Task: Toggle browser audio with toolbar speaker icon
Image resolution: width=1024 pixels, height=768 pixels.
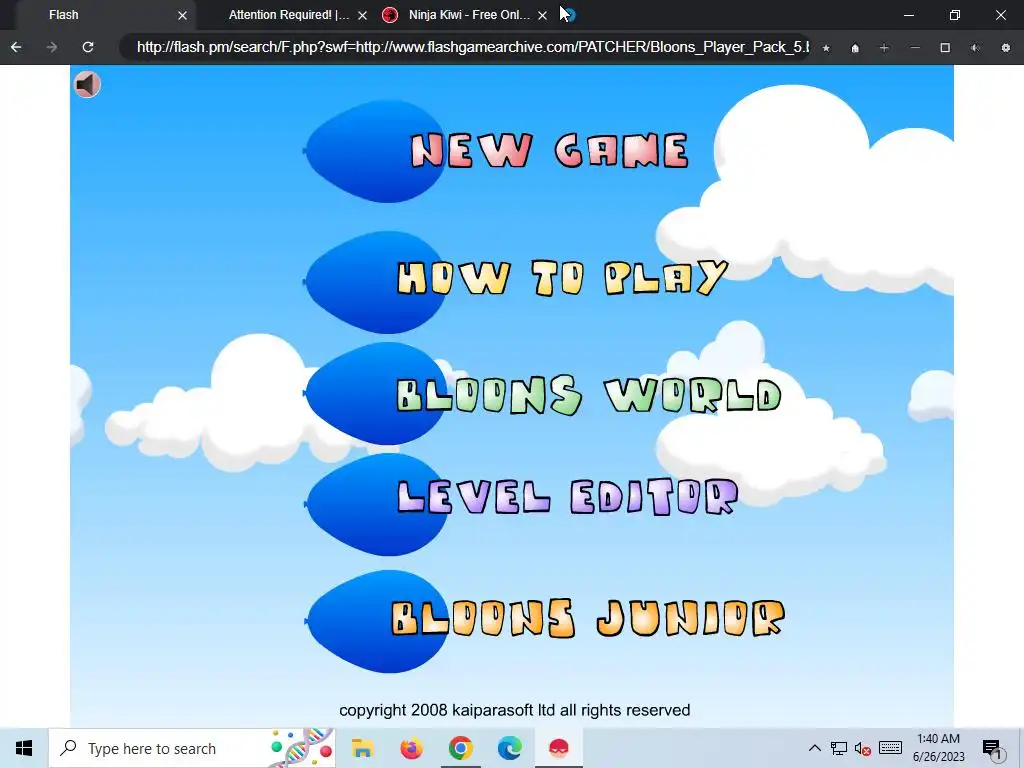Action: (x=975, y=48)
